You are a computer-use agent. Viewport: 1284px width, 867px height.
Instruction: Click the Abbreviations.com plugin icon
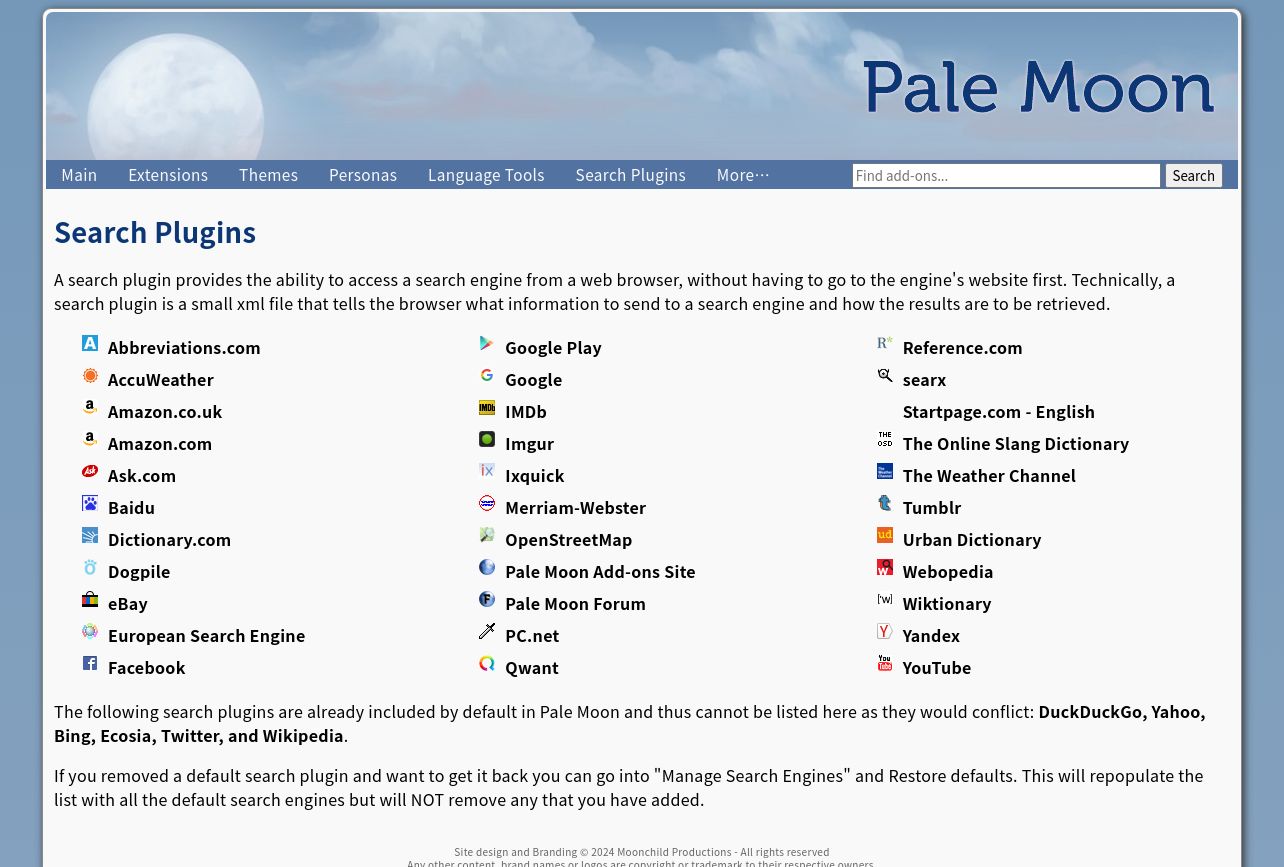(x=90, y=343)
